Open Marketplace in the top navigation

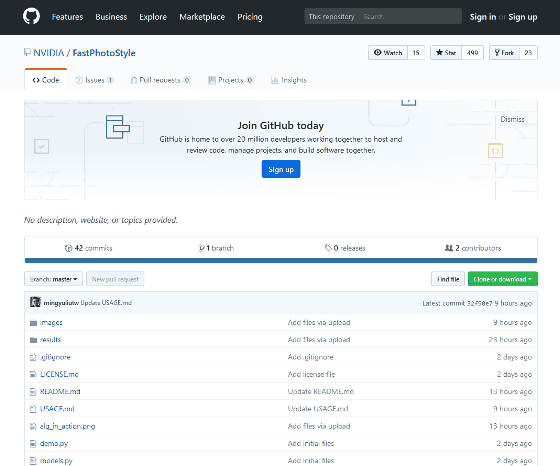click(202, 17)
